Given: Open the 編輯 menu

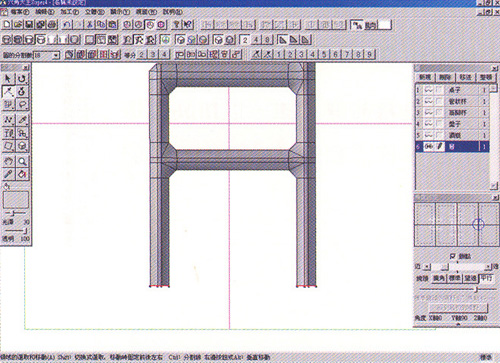Looking at the screenshot, I should (44, 12).
